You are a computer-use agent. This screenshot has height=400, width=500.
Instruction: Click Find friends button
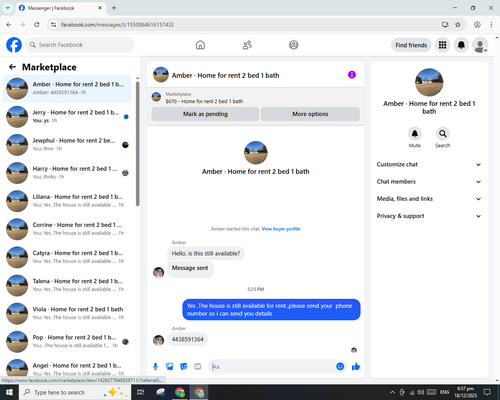[x=411, y=45]
